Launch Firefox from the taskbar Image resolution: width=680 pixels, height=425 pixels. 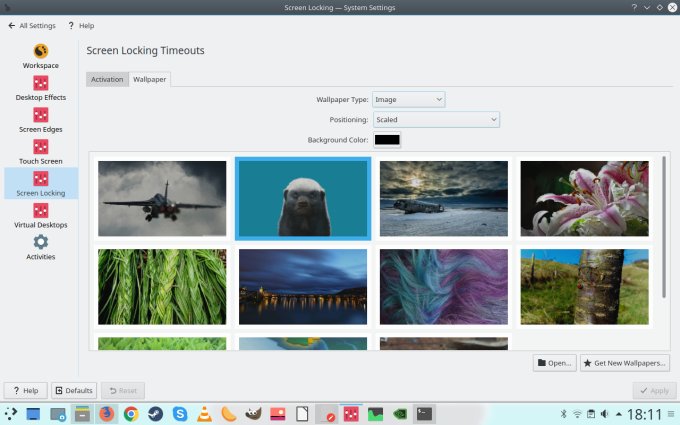106,414
